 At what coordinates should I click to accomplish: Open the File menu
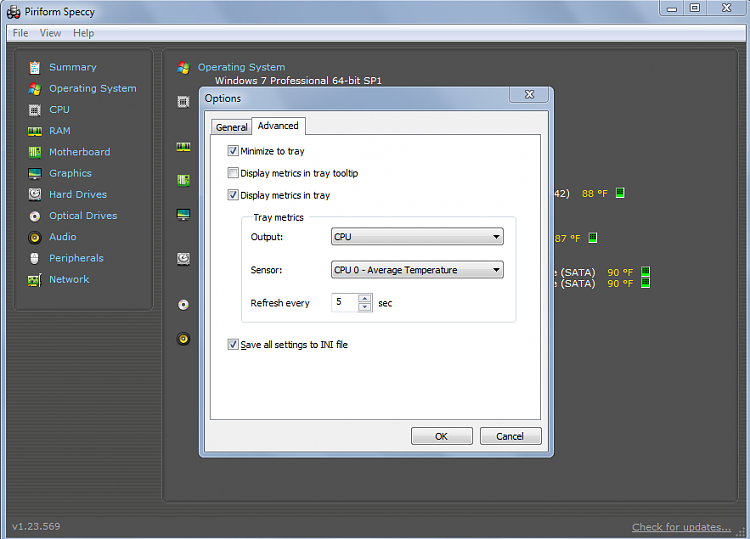20,33
